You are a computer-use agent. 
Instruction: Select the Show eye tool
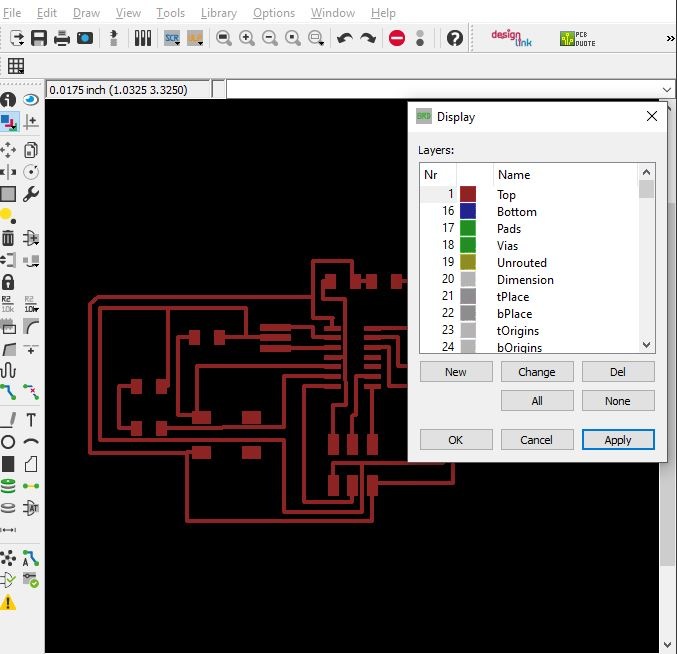31,100
